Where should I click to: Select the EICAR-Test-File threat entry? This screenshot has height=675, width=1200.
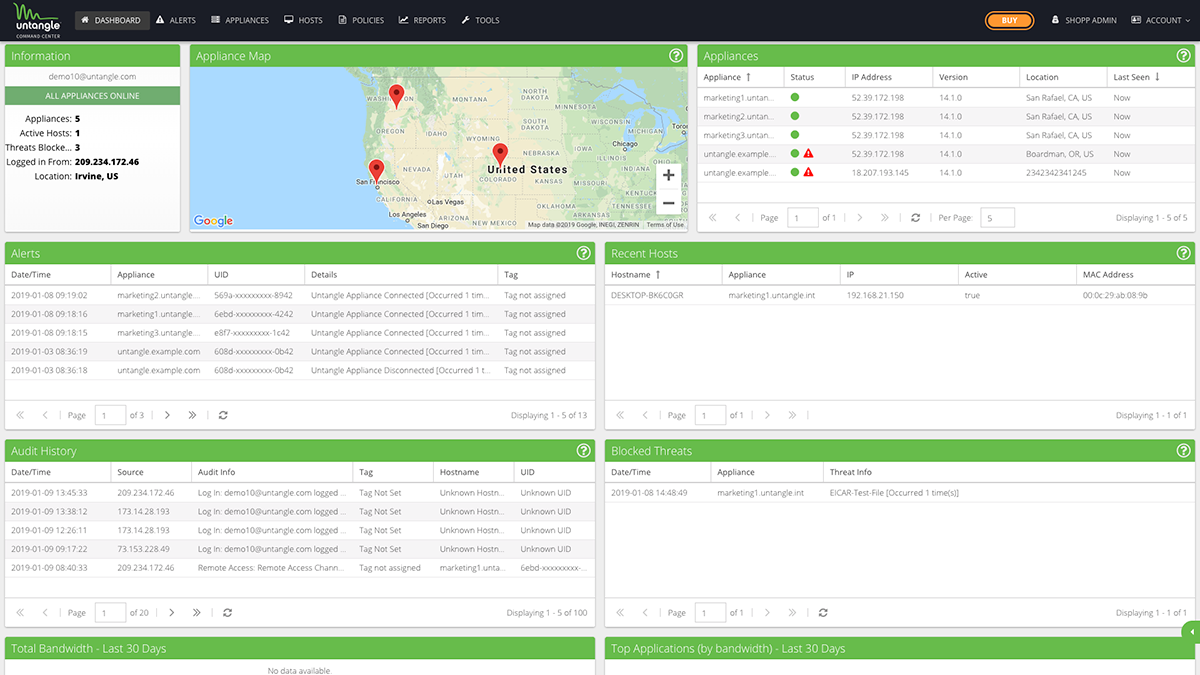(899, 493)
